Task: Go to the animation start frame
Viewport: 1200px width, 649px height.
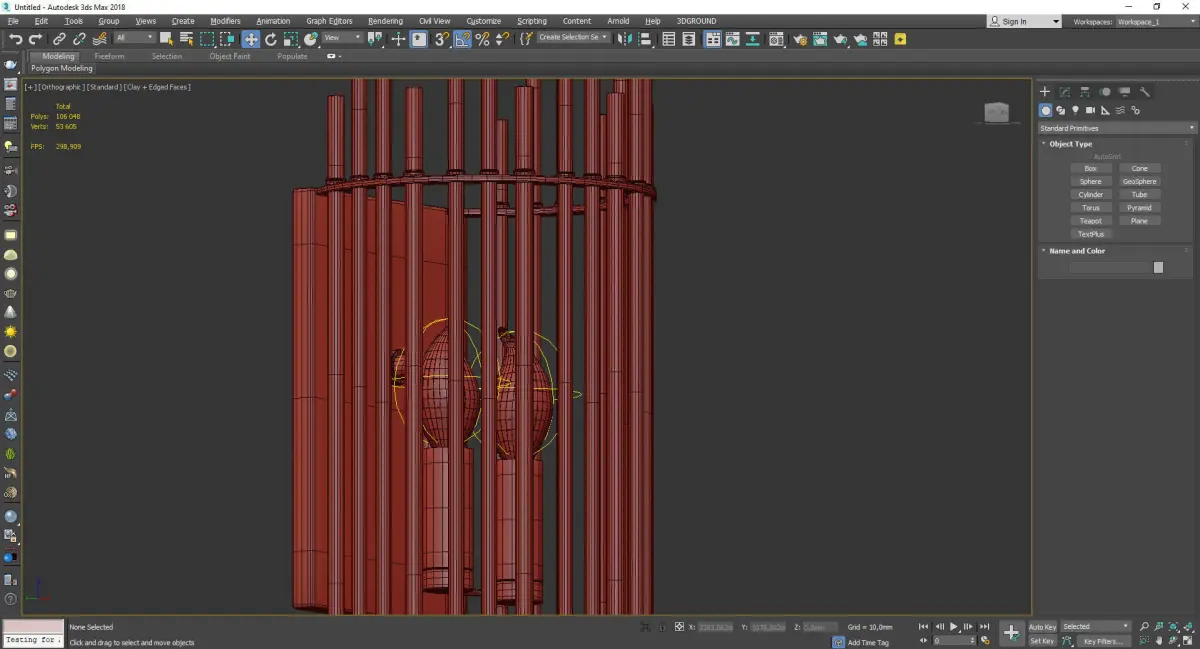Action: click(x=925, y=627)
